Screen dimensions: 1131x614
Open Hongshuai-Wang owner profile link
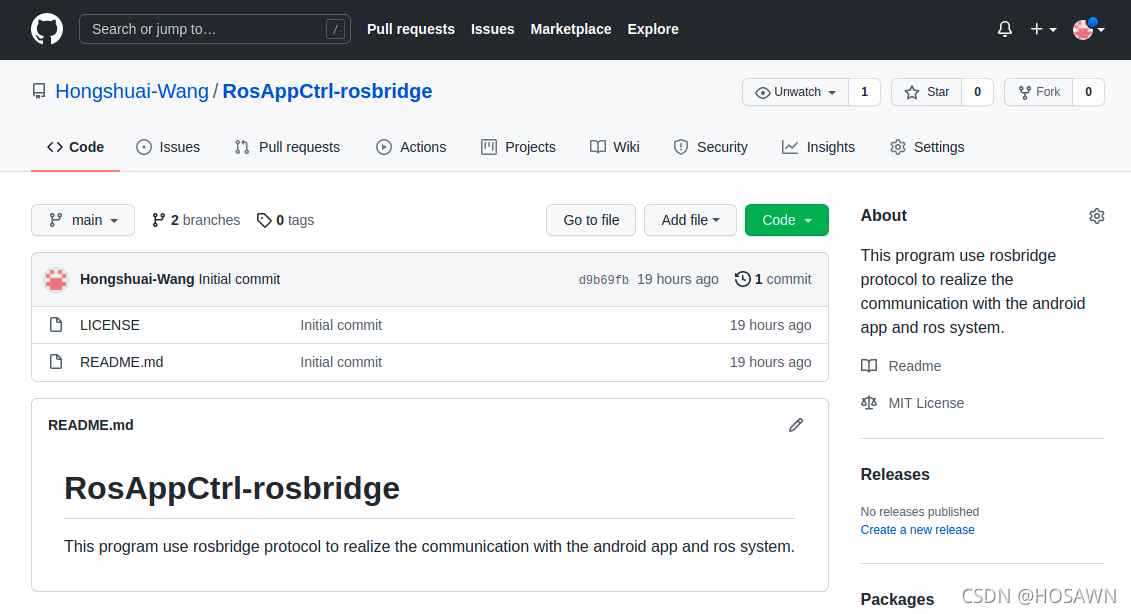[132, 92]
